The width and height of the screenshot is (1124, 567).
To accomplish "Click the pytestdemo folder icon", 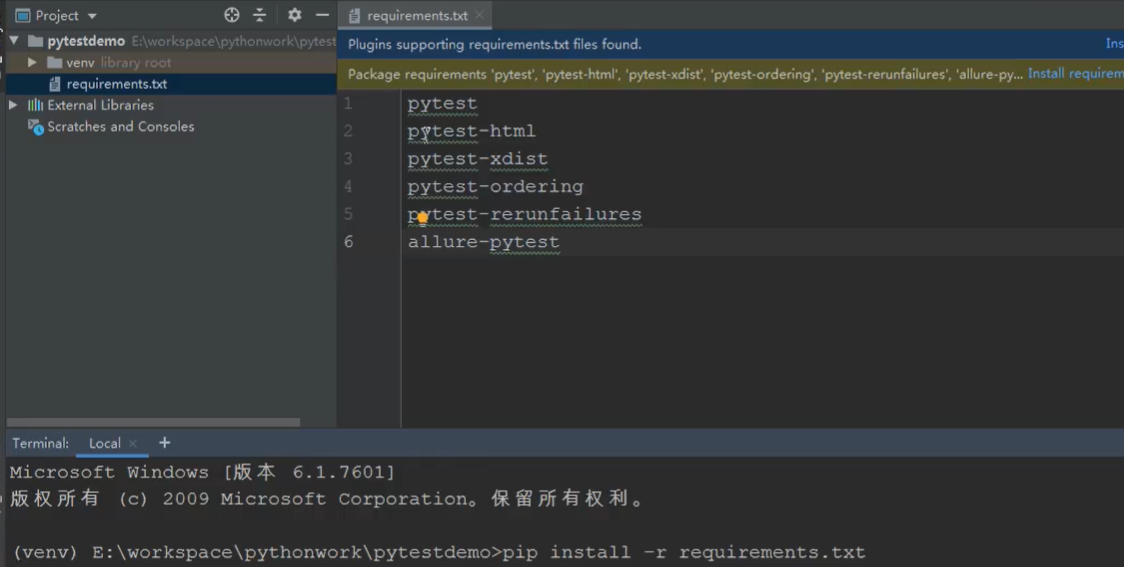I will tap(35, 41).
